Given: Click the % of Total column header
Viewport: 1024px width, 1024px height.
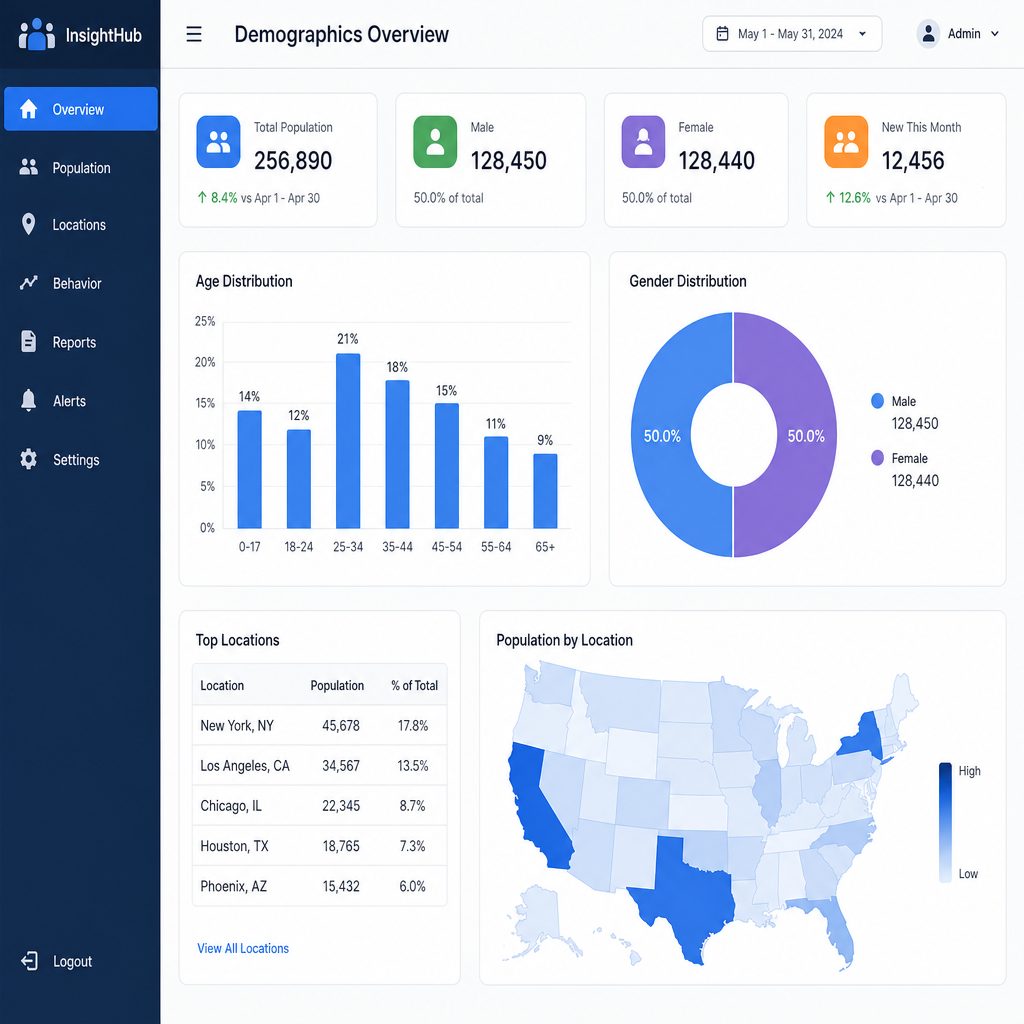Looking at the screenshot, I should coord(414,685).
